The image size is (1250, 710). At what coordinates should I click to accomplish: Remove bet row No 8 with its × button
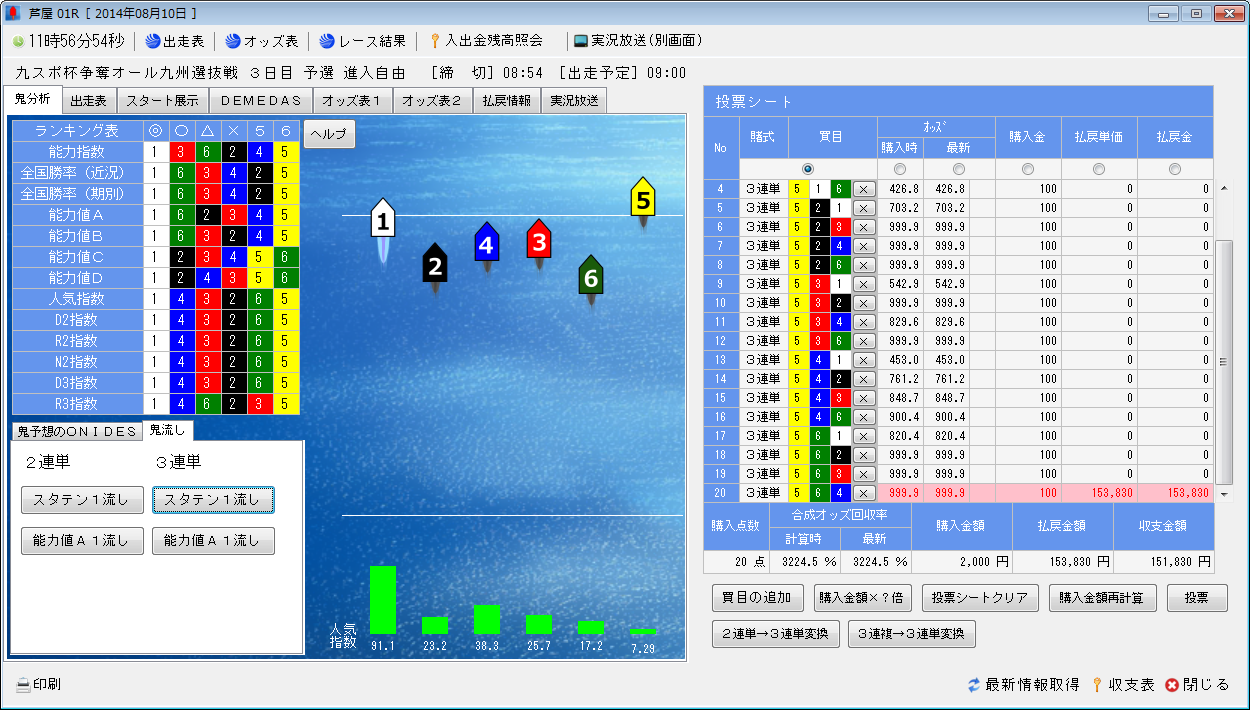864,264
